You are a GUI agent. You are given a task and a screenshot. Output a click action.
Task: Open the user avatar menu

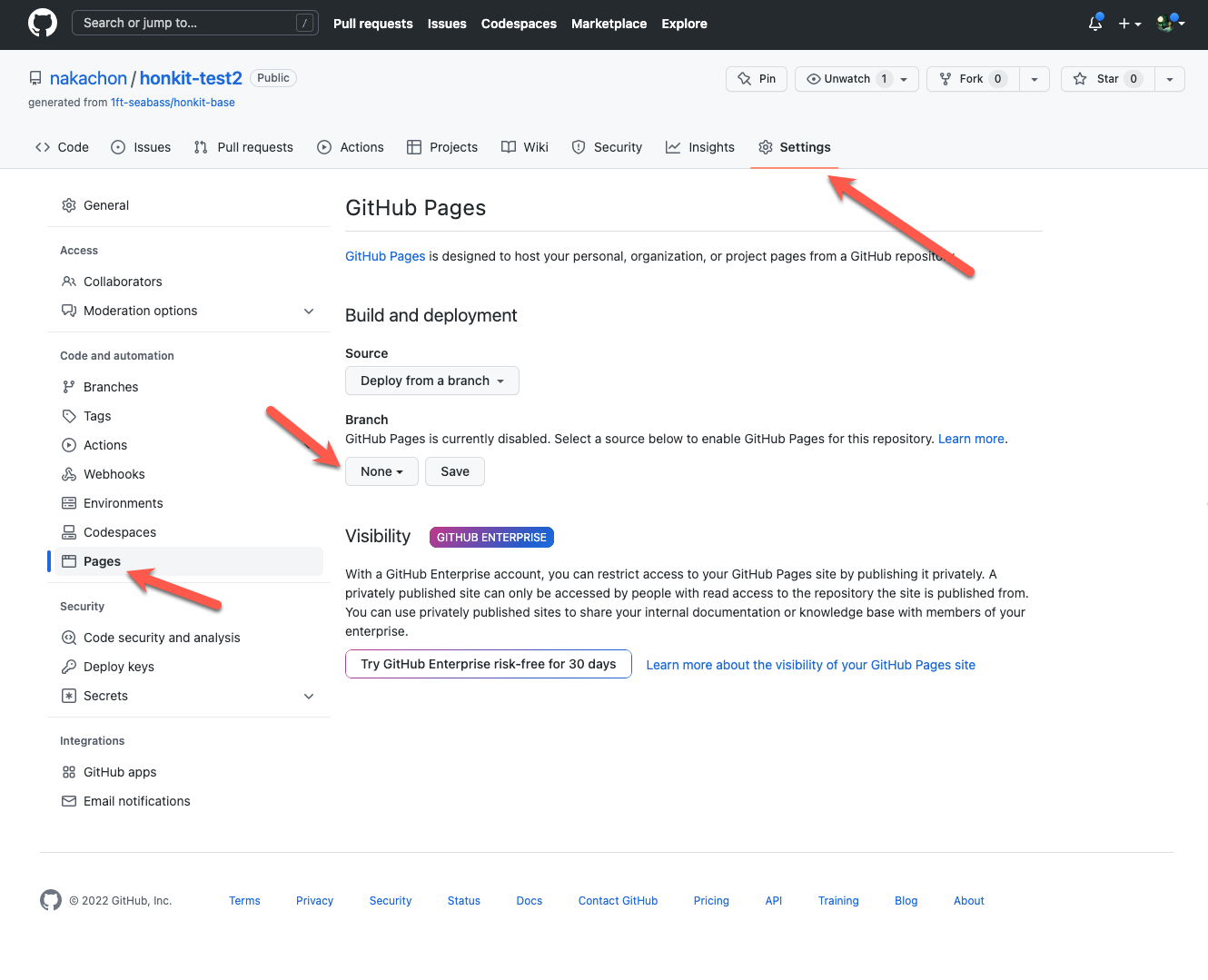click(1170, 23)
